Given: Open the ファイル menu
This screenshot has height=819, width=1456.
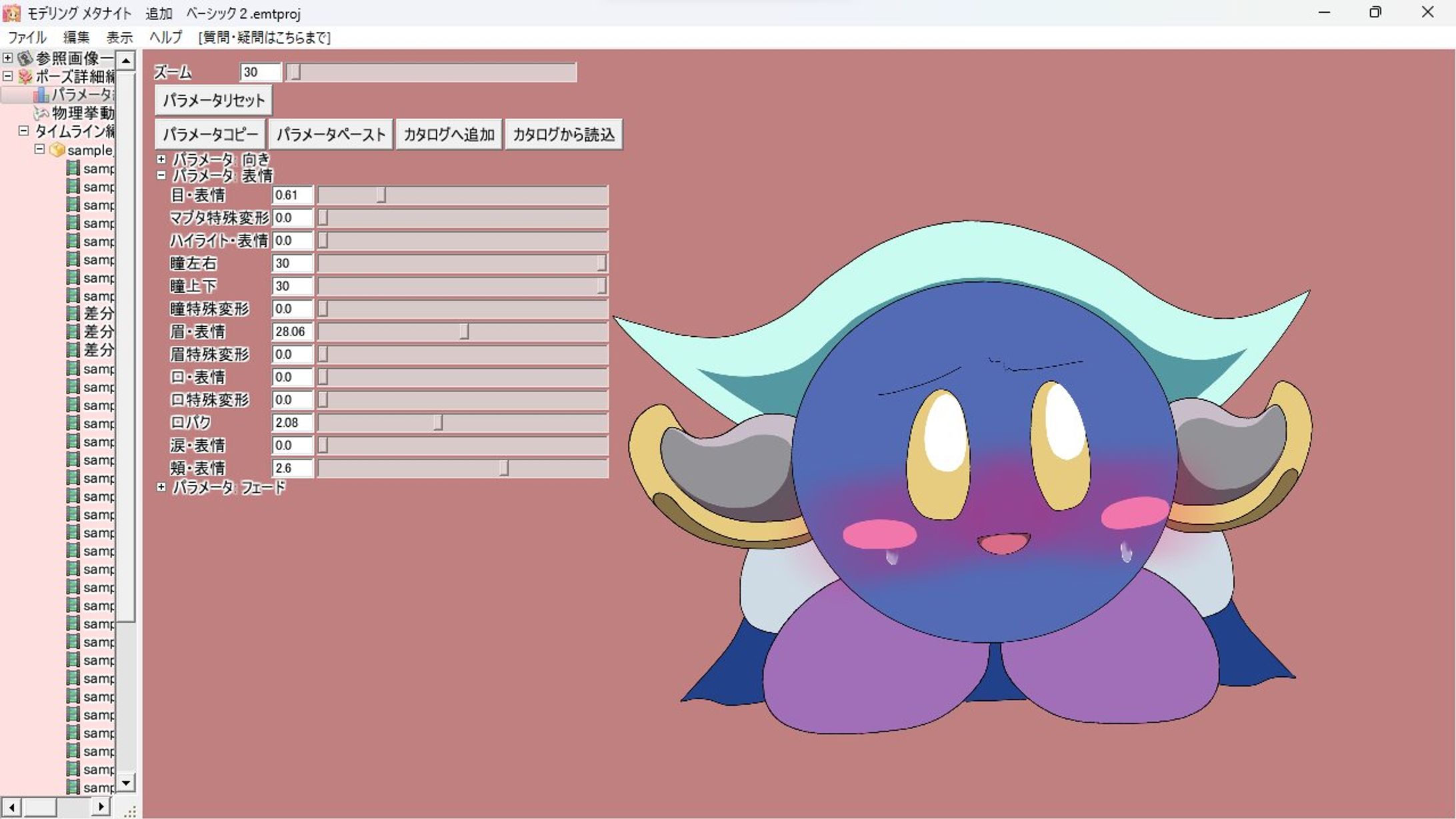Looking at the screenshot, I should [27, 37].
